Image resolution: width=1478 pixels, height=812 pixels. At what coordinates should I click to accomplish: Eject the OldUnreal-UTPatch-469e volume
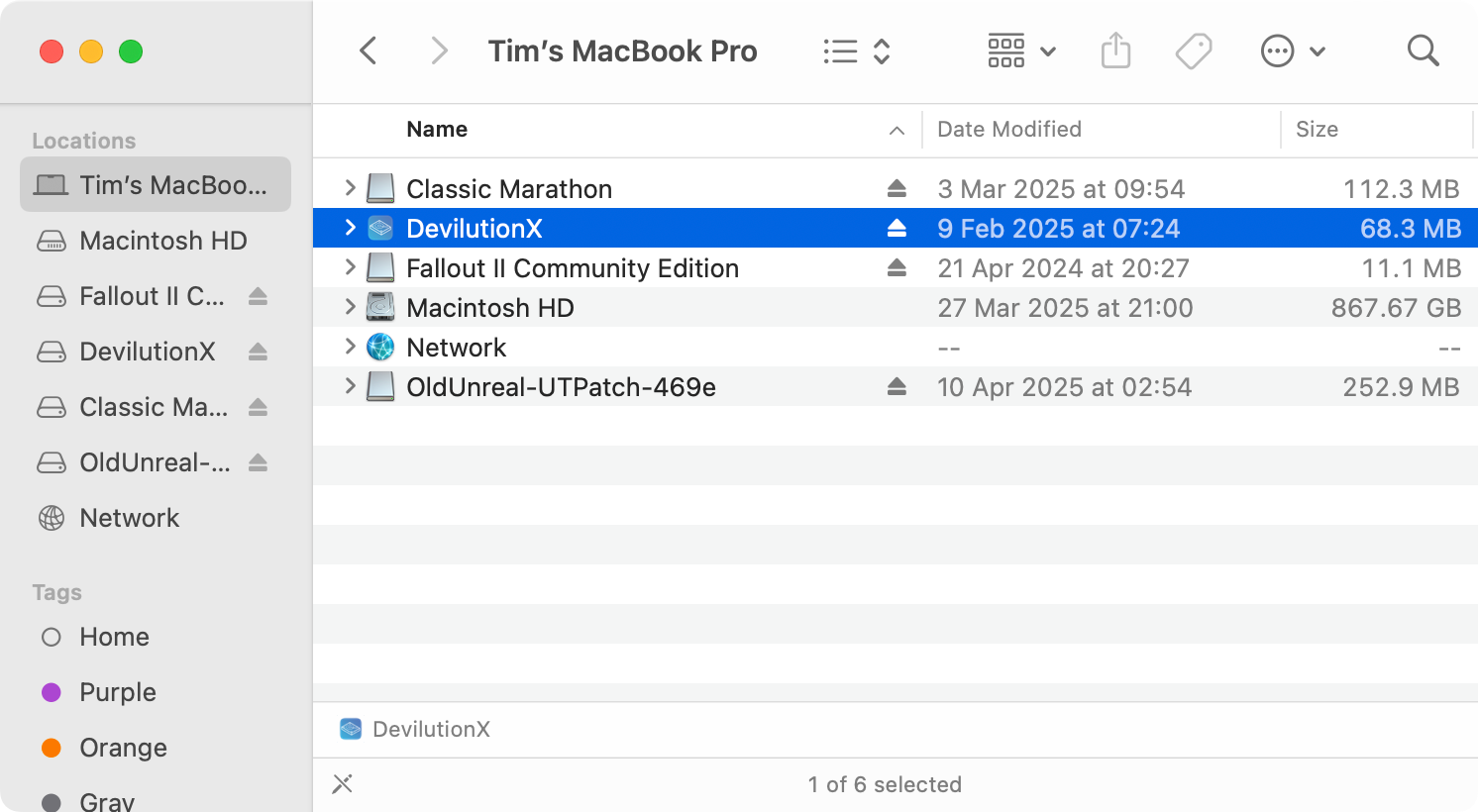tap(895, 386)
